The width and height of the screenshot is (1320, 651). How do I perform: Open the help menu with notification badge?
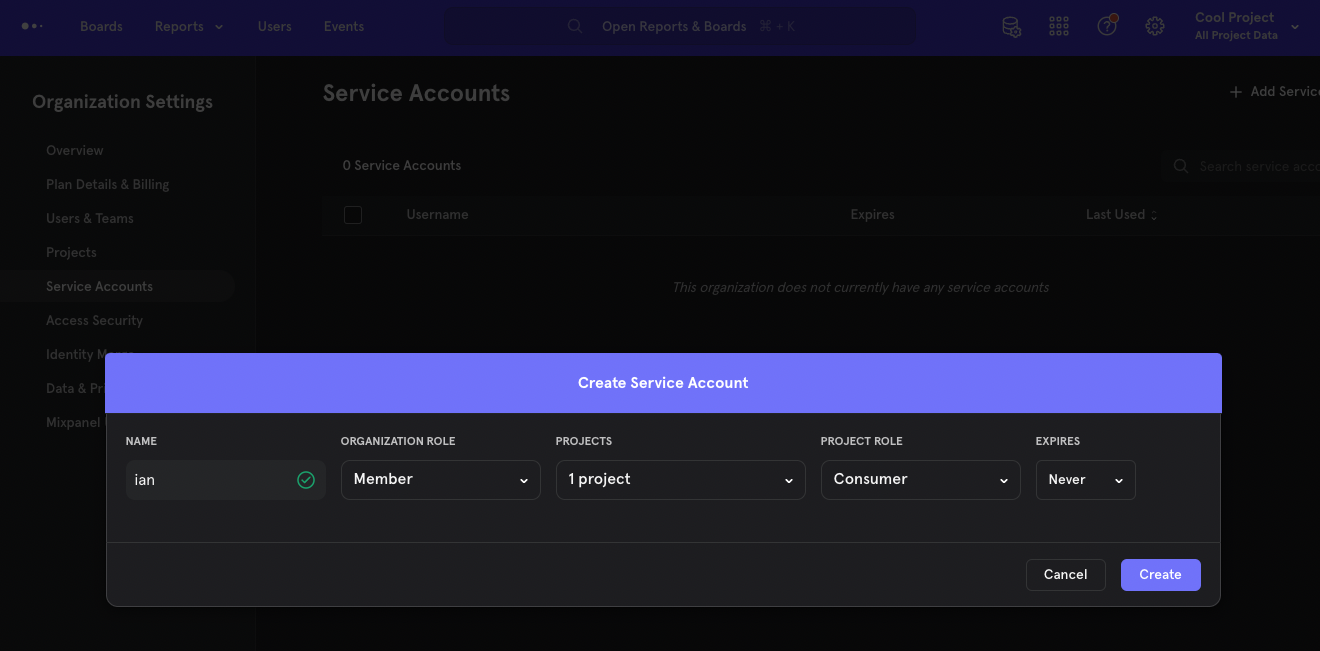(x=1106, y=26)
